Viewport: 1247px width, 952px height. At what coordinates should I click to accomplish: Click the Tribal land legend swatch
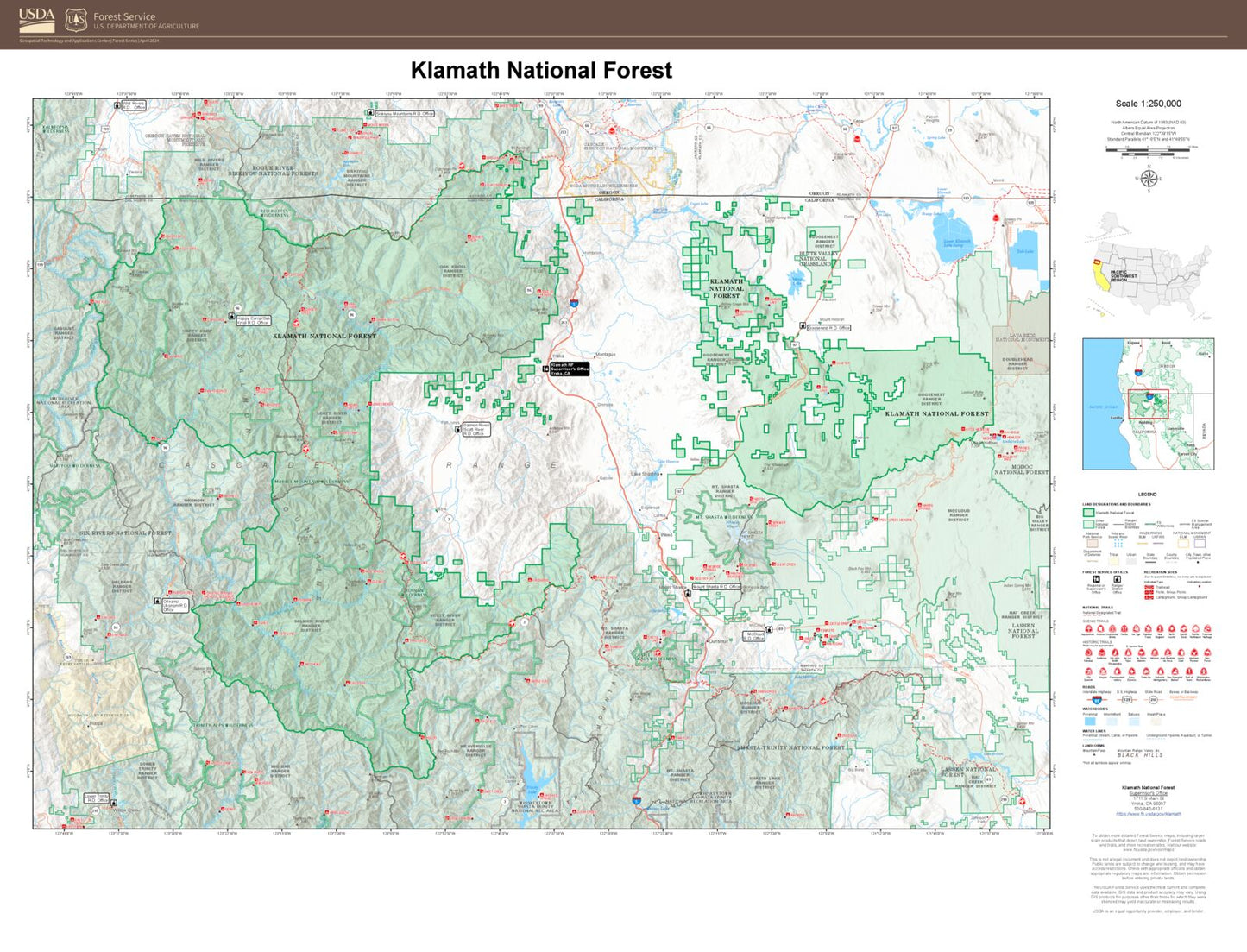tap(1113, 561)
